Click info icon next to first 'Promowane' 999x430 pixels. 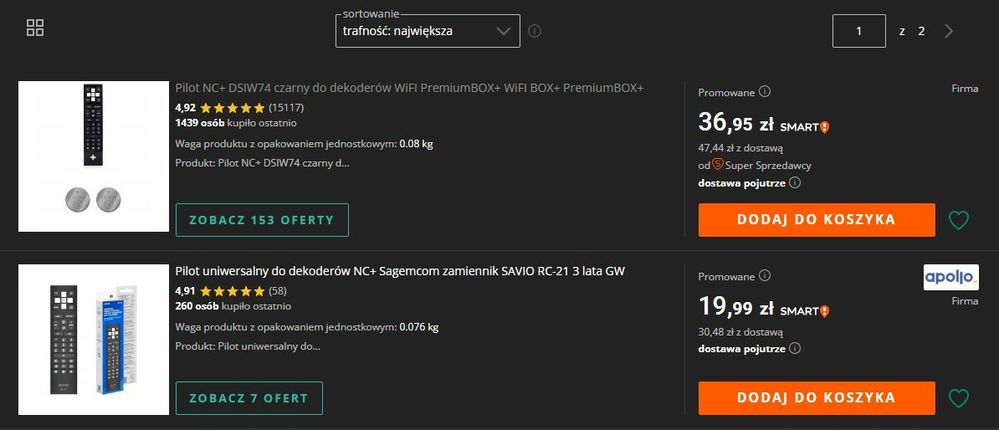[765, 92]
